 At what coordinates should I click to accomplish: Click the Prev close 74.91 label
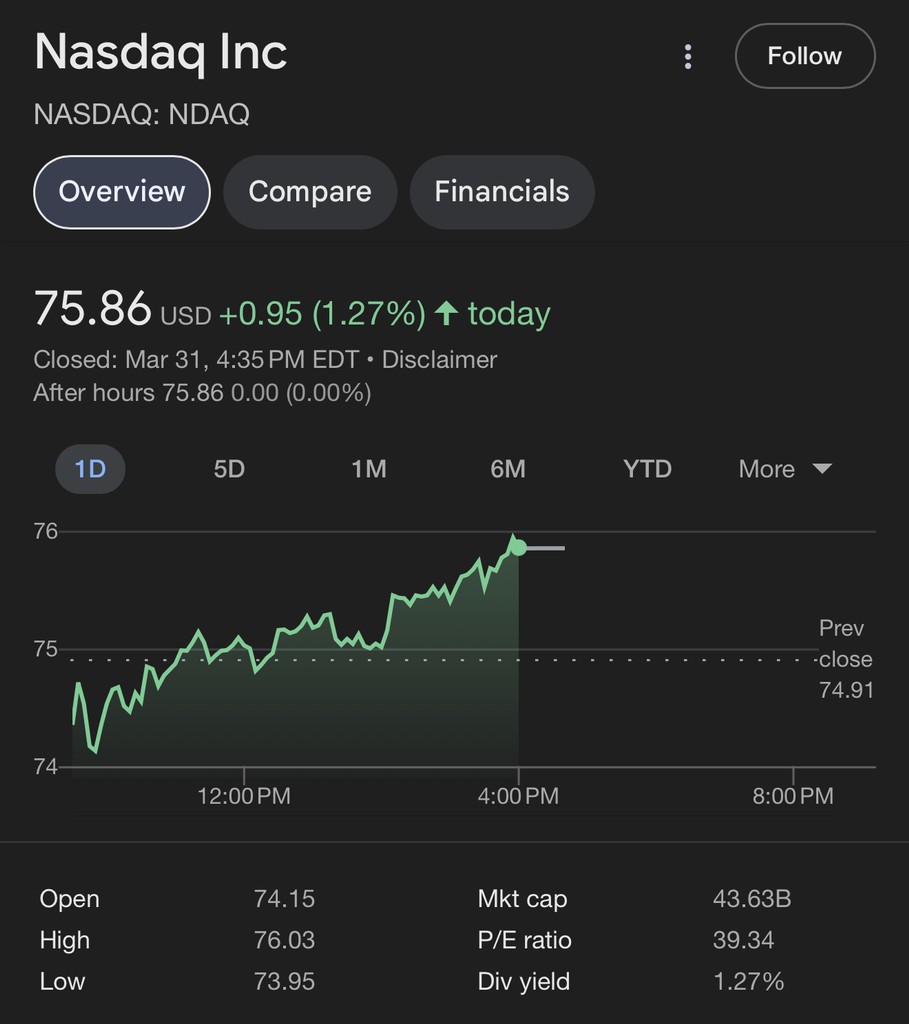[845, 659]
